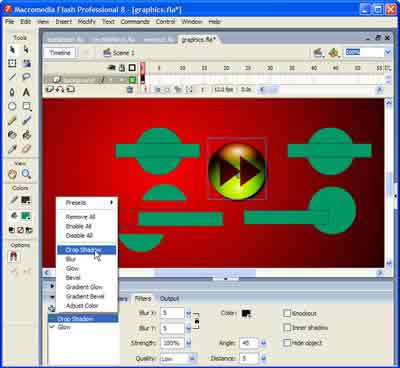The height and width of the screenshot is (368, 400).
Task: Toggle Lock All Layers padlock icon
Action: [x=122, y=68]
